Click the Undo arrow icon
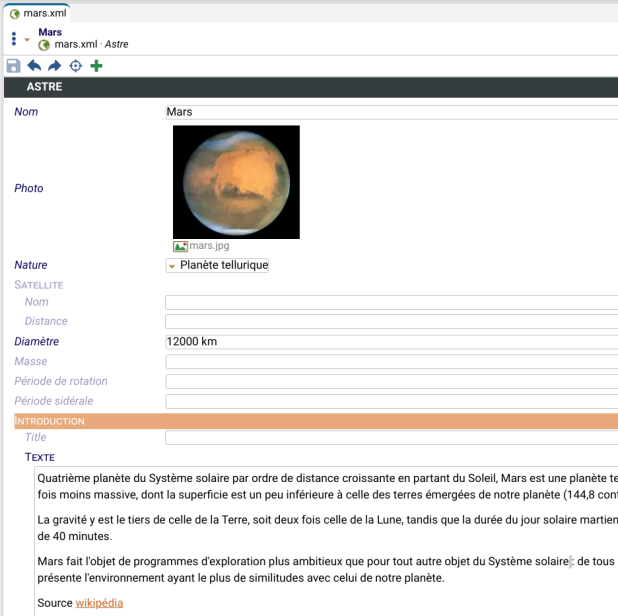Viewport: 618px width, 616px height. tap(34, 66)
